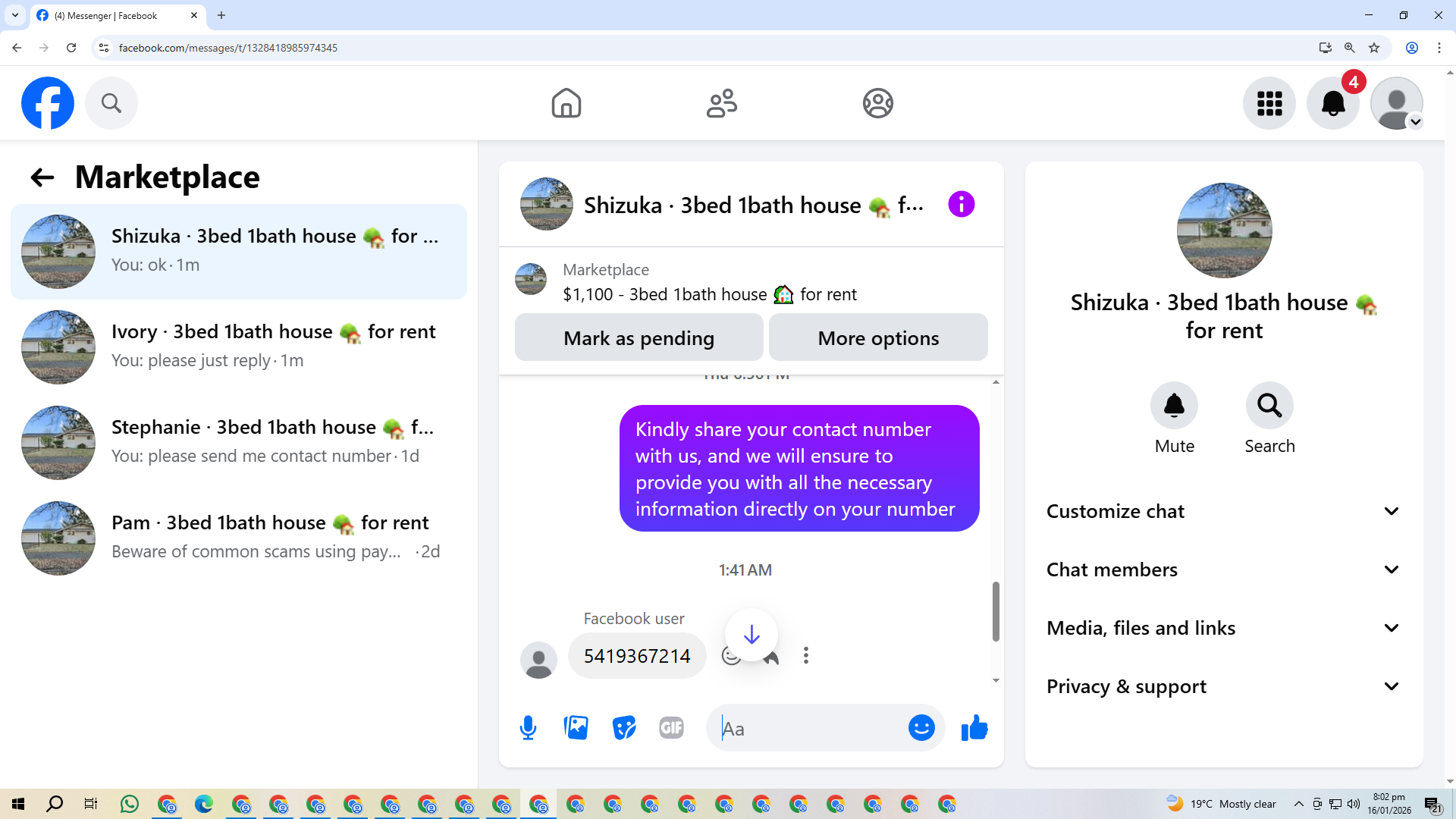
Task: Open conversation information purple icon
Action: pyautogui.click(x=961, y=205)
